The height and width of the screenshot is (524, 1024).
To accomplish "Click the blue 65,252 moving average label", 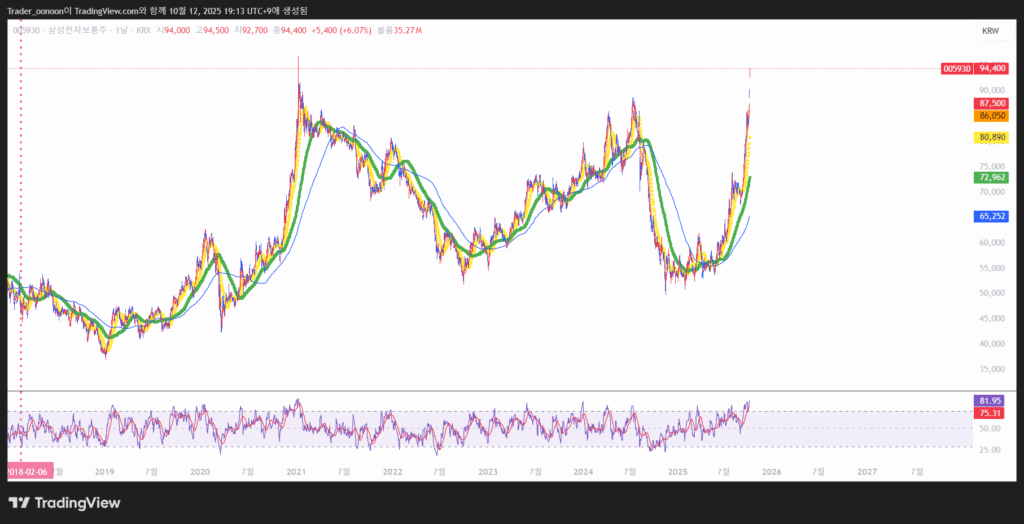I will 991,216.
